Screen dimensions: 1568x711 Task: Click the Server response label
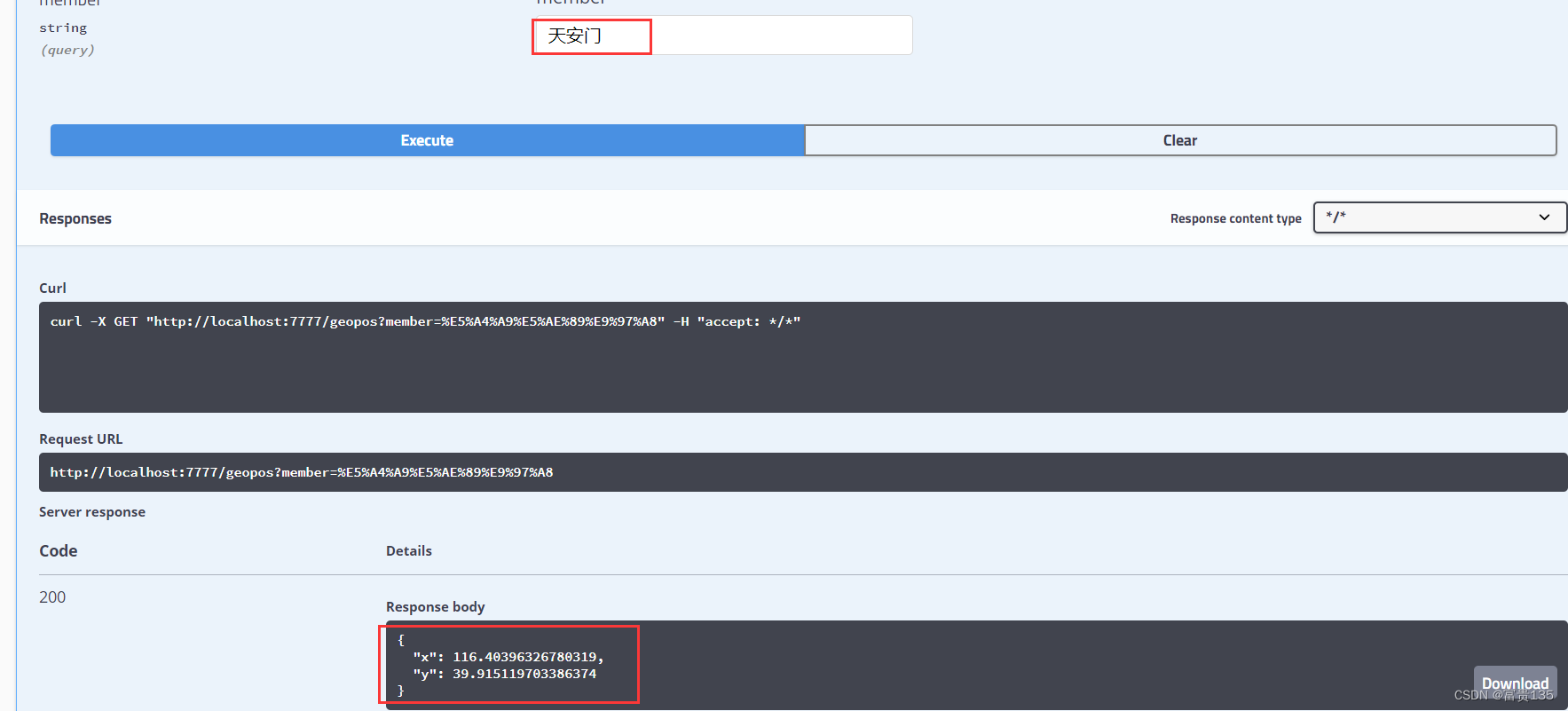point(92,511)
